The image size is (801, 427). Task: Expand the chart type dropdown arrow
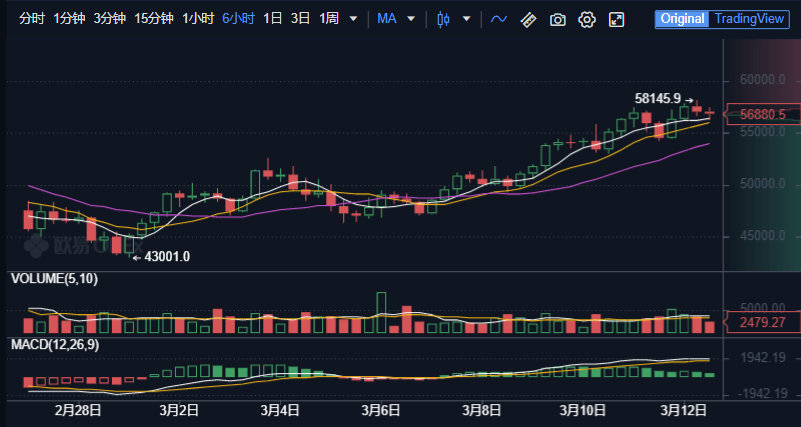466,19
